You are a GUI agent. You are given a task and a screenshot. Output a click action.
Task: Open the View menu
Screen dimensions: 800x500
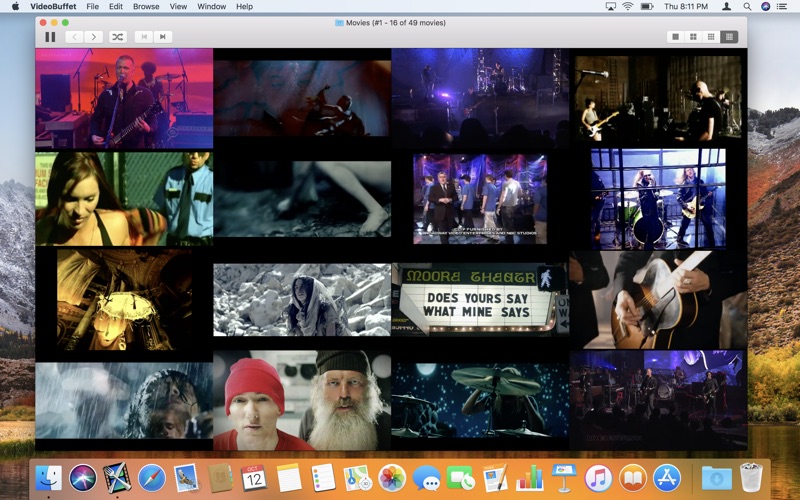[x=178, y=6]
